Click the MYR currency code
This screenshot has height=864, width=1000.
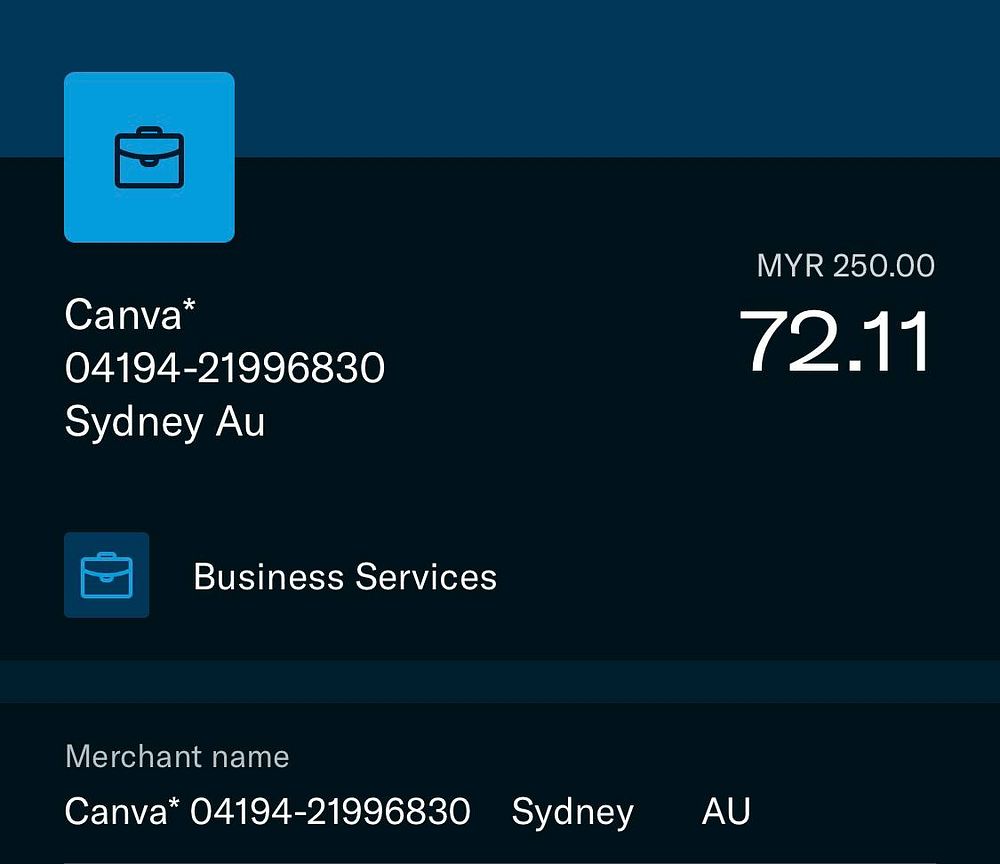point(790,265)
